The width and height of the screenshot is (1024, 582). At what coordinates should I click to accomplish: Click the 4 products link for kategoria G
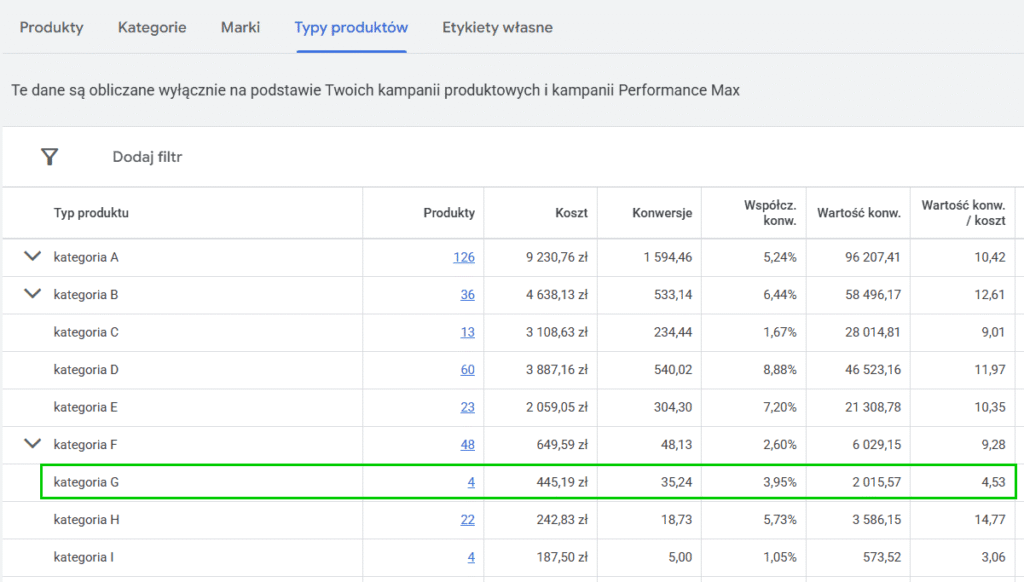(470, 481)
